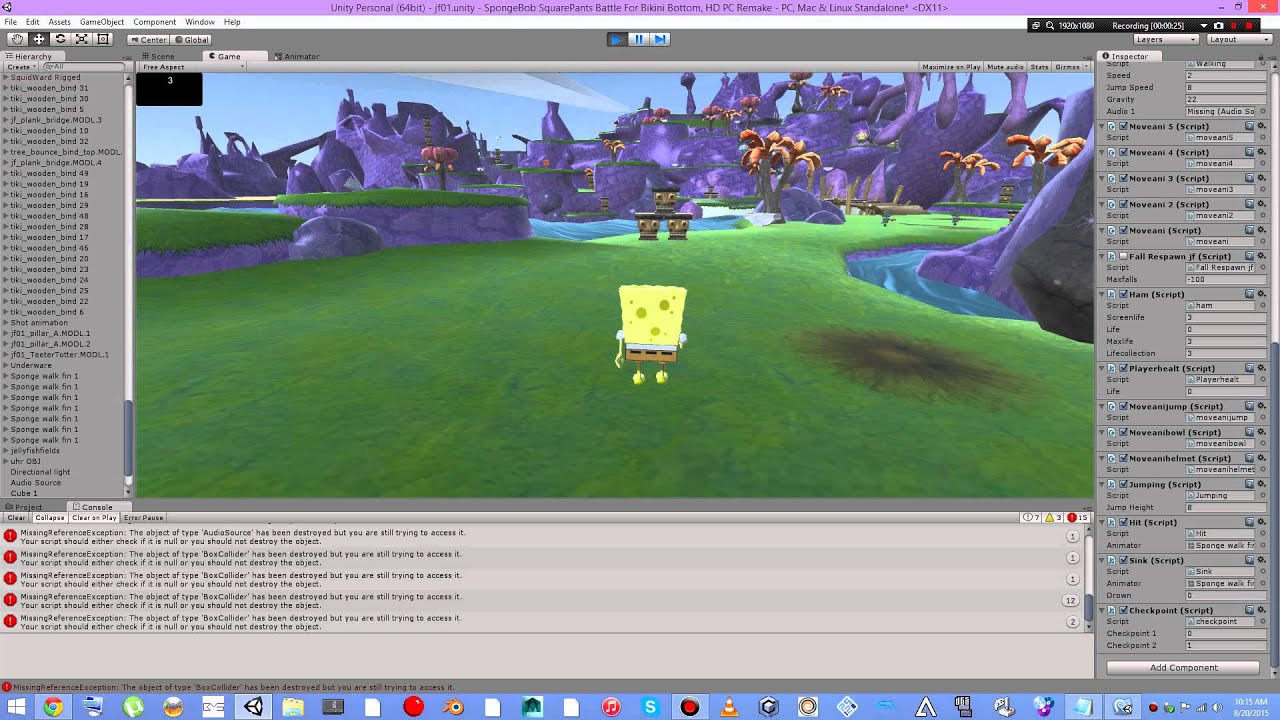The width and height of the screenshot is (1280, 720).
Task: Toggle Global handle rotation button
Action: (191, 40)
